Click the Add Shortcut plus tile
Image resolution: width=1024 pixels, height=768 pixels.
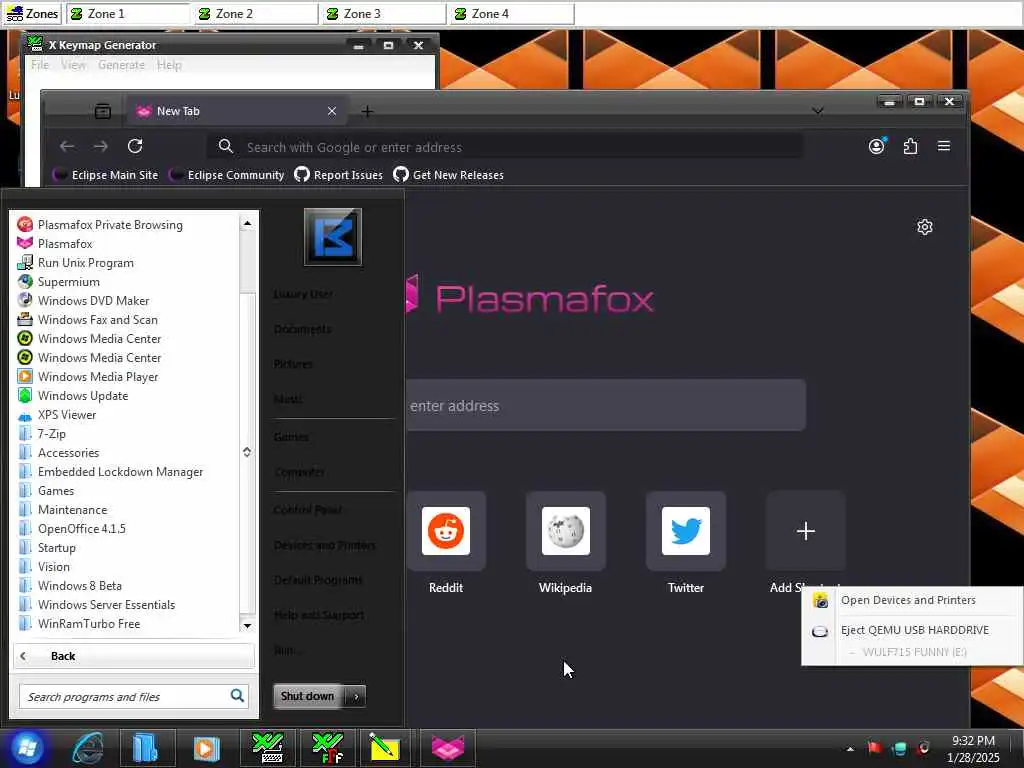click(x=806, y=532)
